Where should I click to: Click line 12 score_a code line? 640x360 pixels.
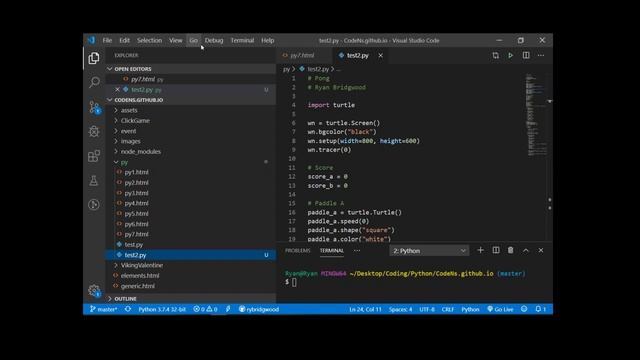[x=327, y=177]
